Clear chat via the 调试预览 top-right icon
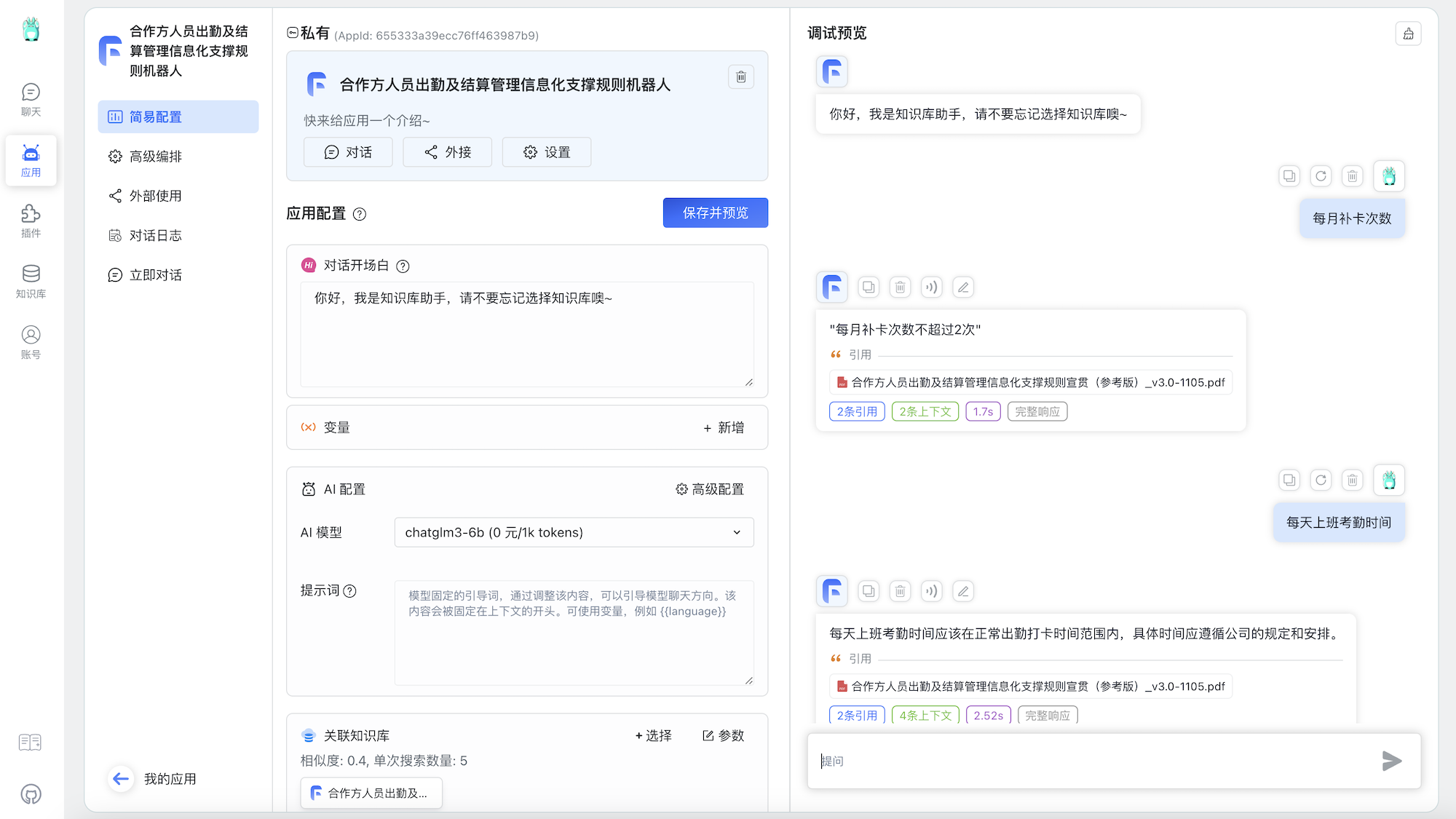This screenshot has width=1456, height=819. pyautogui.click(x=1408, y=33)
